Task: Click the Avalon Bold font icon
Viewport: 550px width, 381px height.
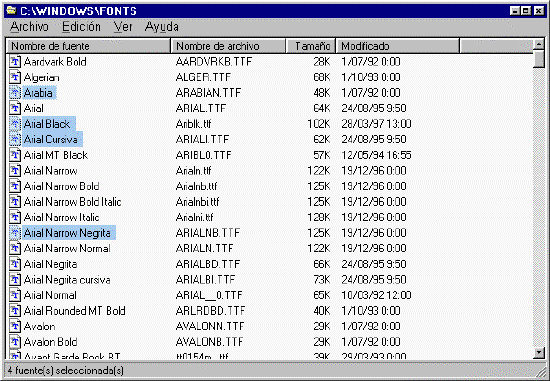Action: coord(15,342)
